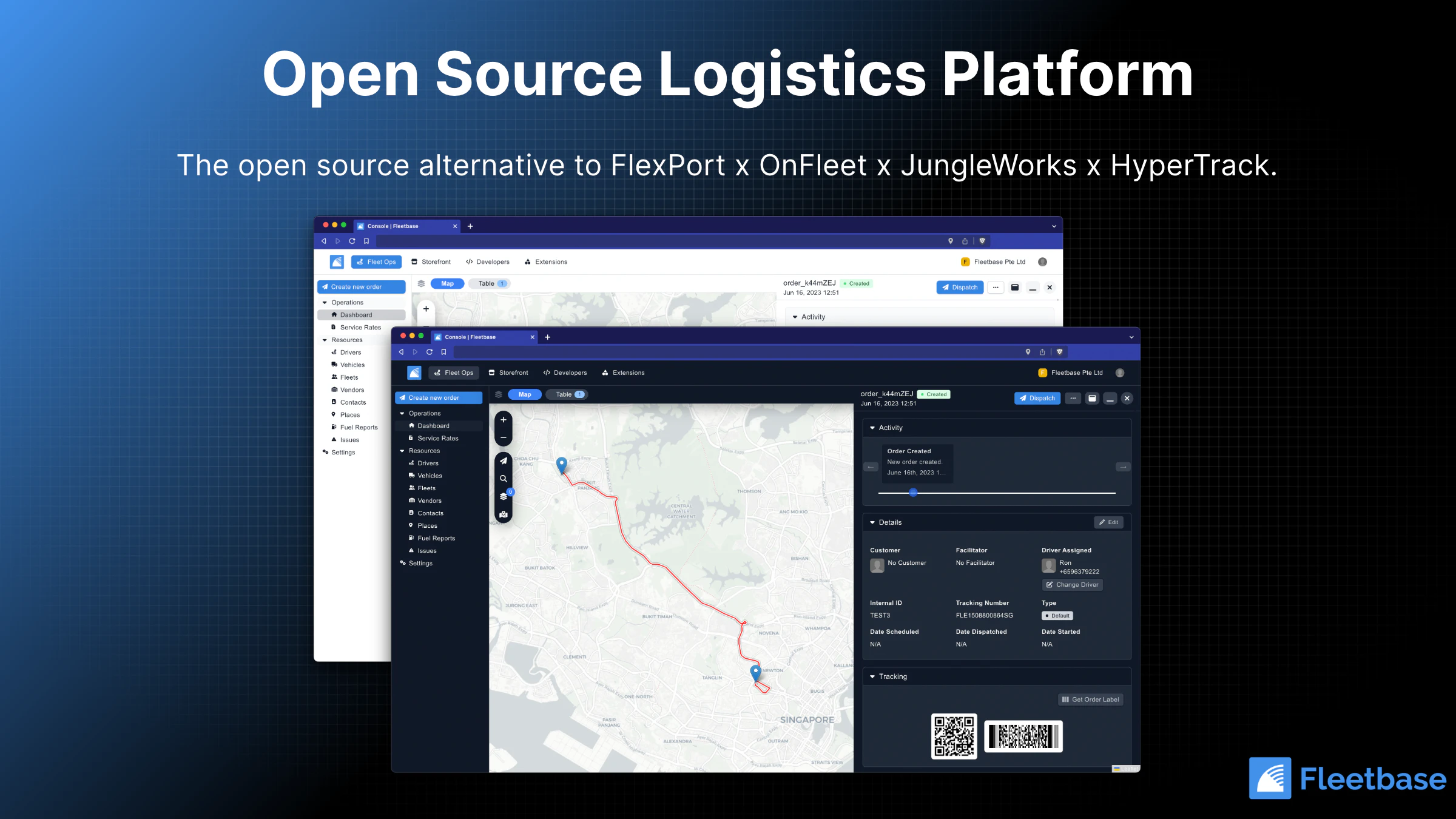Screen dimensions: 1456x819
Task: Zoom in using the map plus control
Action: [x=503, y=420]
